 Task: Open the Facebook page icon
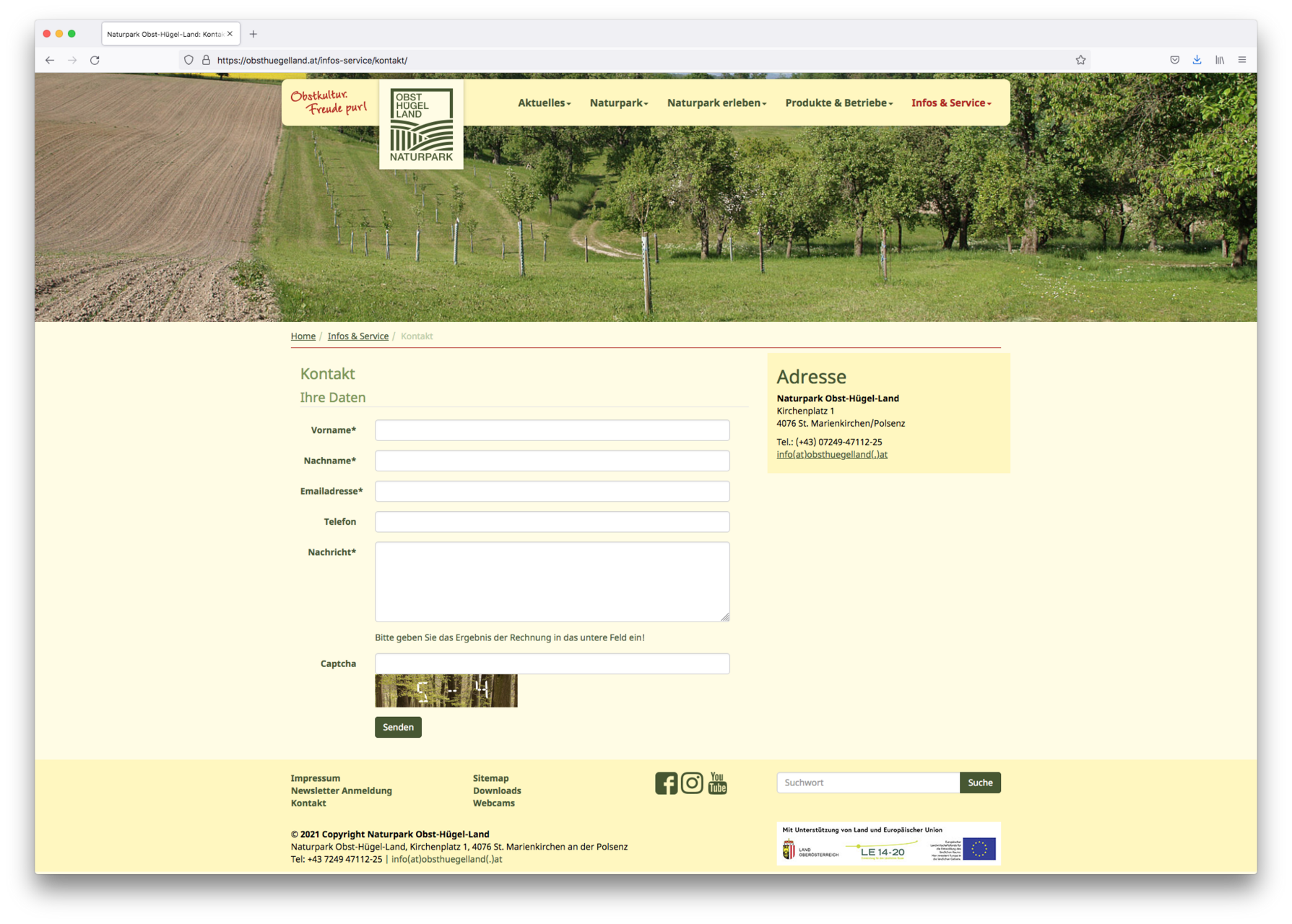[666, 783]
